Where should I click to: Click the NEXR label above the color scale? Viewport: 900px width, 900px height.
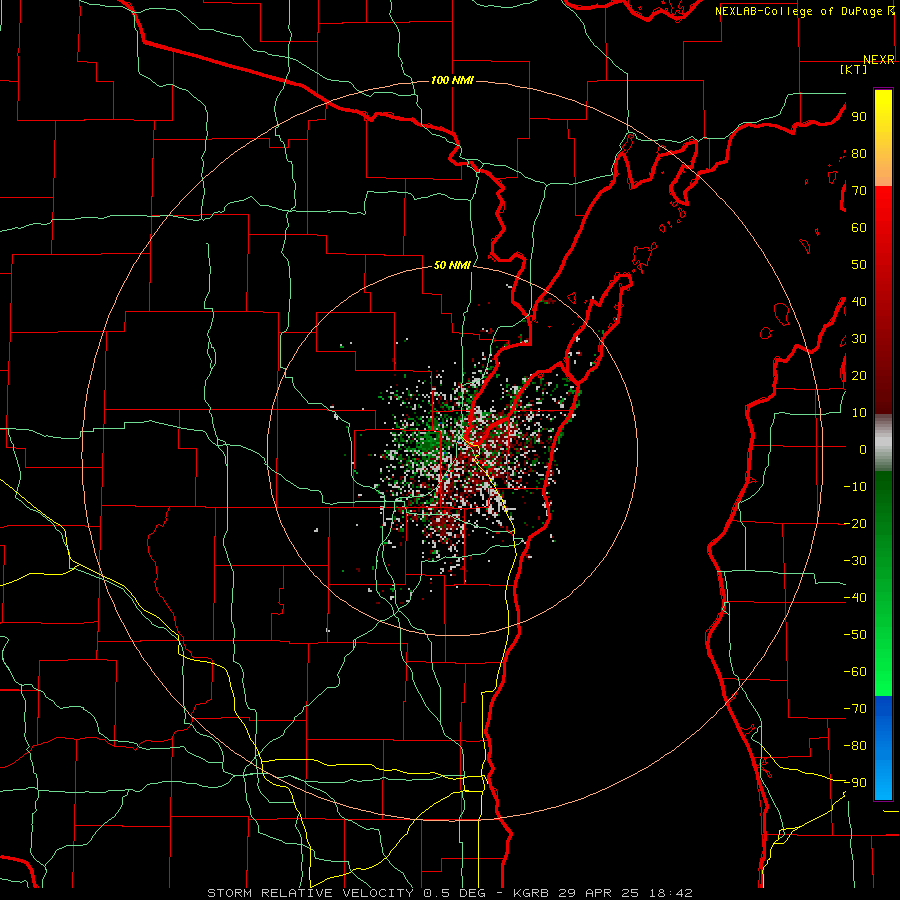[x=879, y=60]
